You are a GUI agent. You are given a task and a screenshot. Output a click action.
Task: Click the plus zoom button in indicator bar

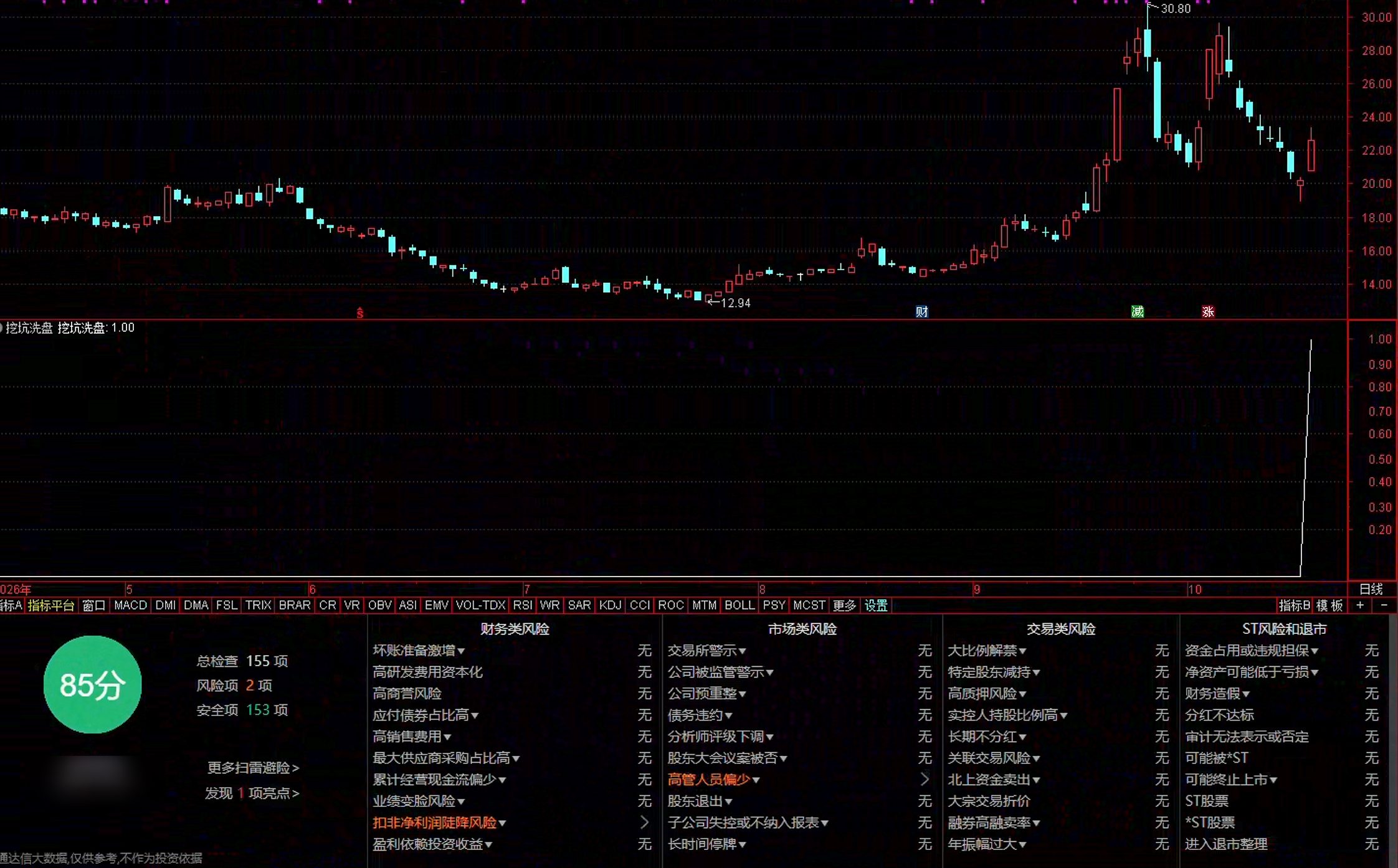[1360, 605]
